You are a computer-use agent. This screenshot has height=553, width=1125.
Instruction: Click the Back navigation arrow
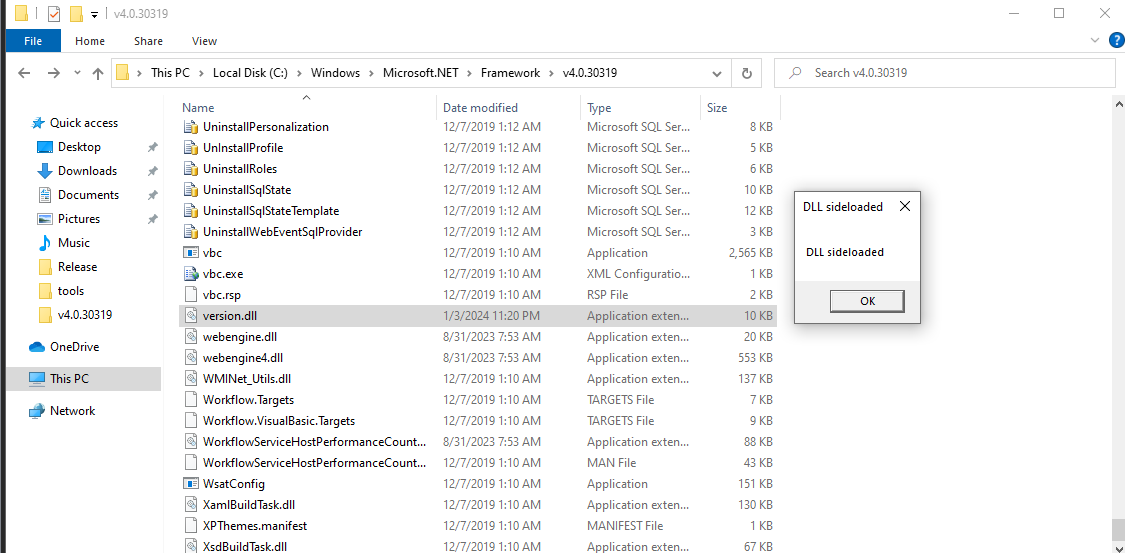(24, 73)
